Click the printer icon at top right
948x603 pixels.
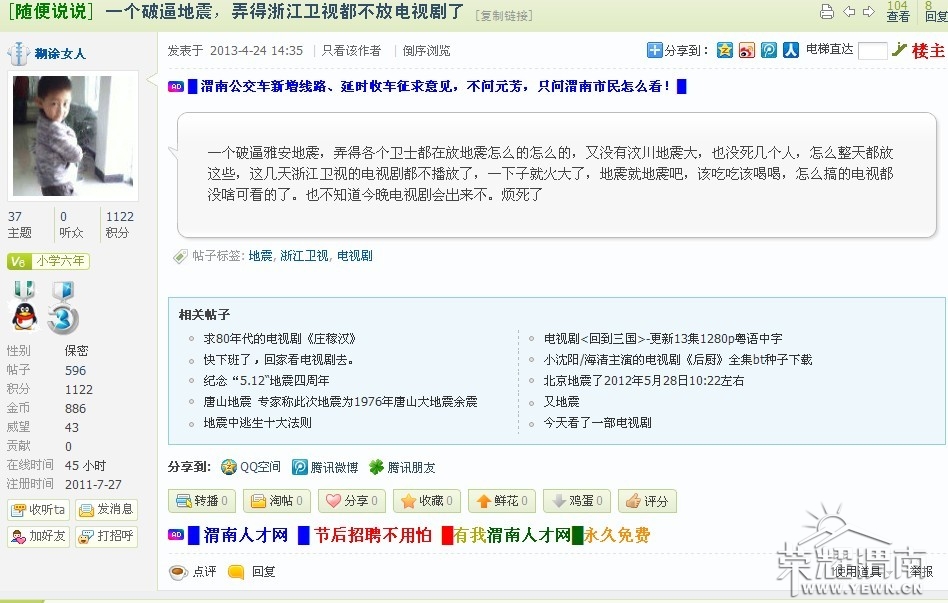[826, 11]
